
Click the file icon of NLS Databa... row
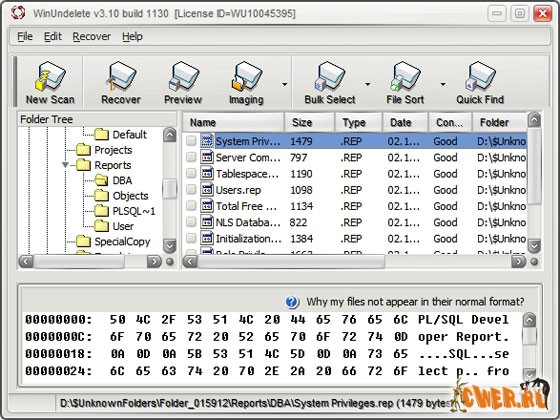(x=207, y=222)
